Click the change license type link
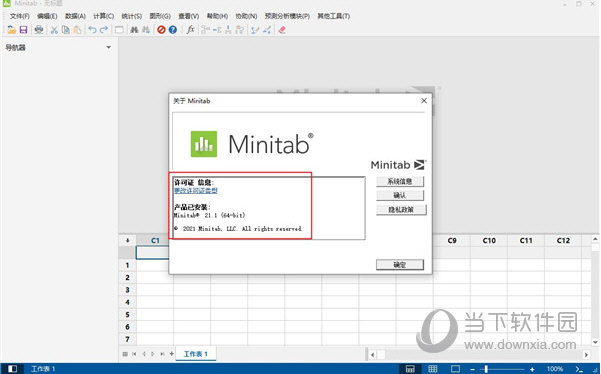Screen dimensions: 601x374 click(196, 190)
